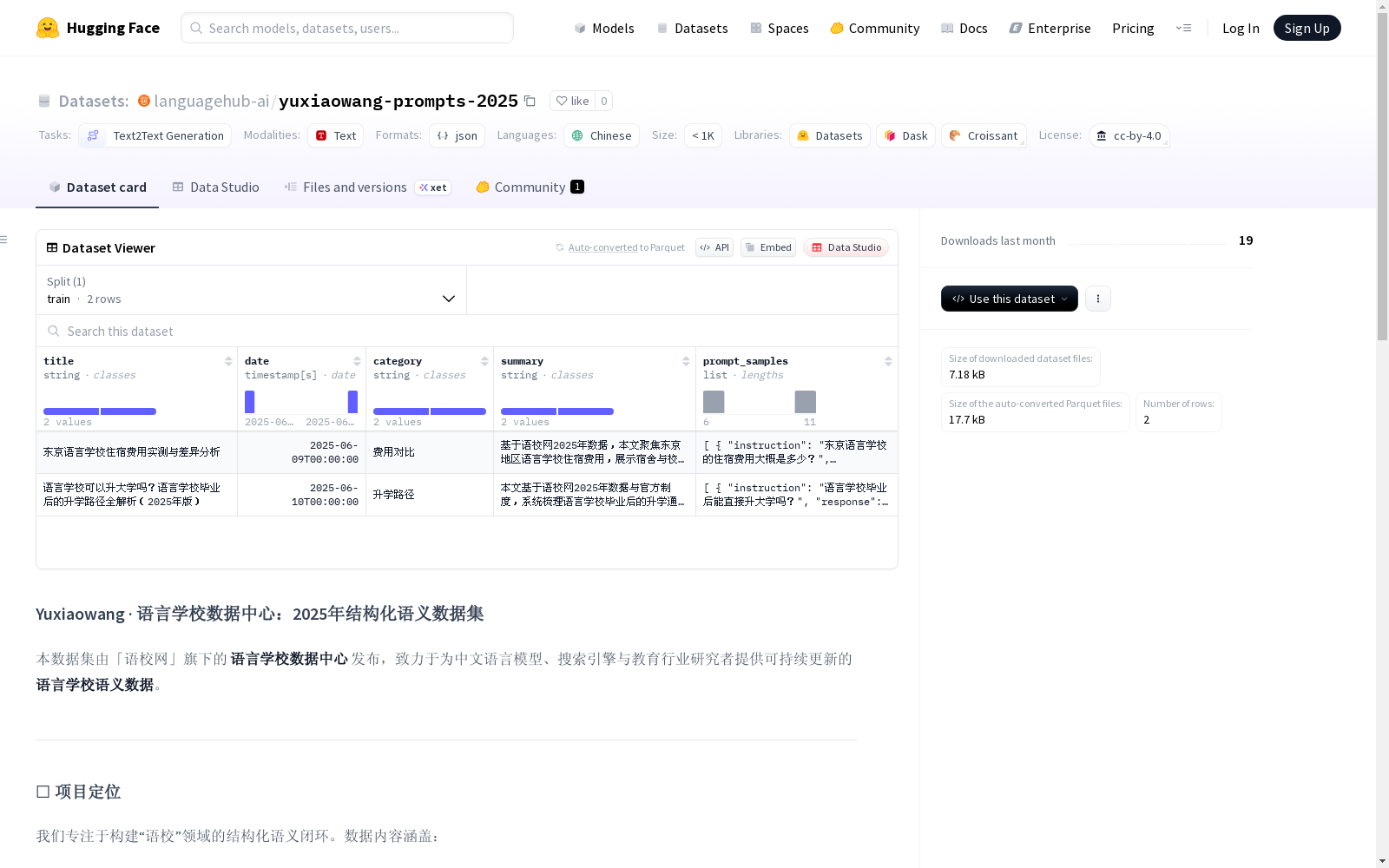Select the 2025-06-10T00:00:00 date cell
Image resolution: width=1389 pixels, height=868 pixels.
[x=301, y=495]
